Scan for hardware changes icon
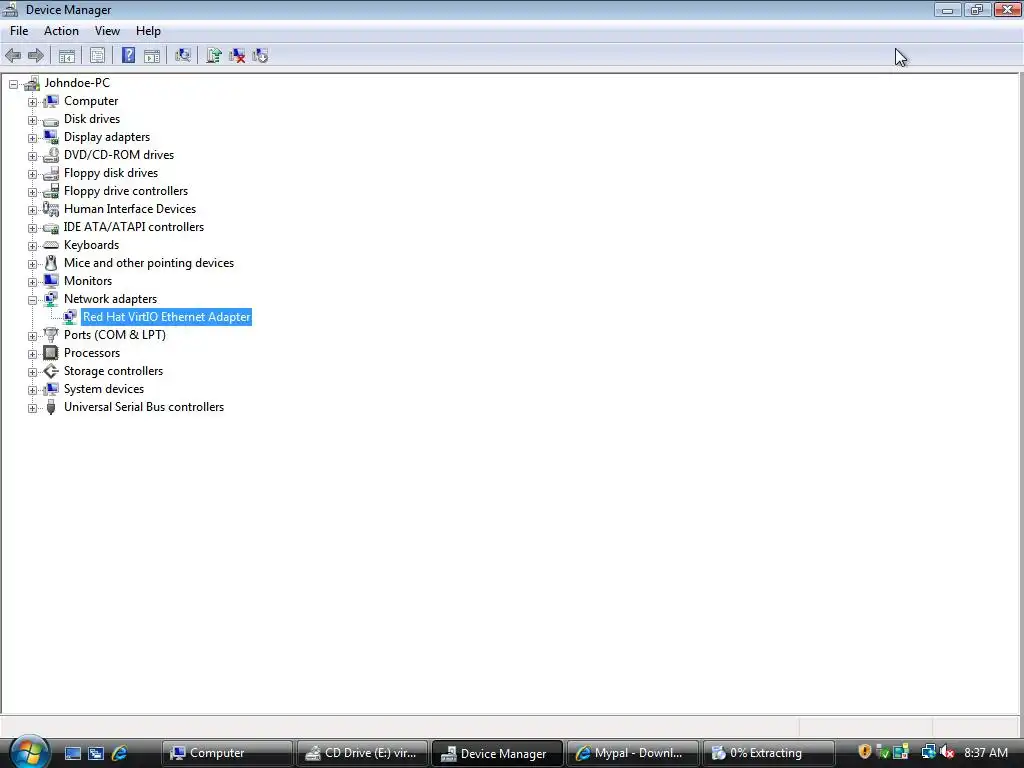The image size is (1024, 768). pyautogui.click(x=183, y=56)
